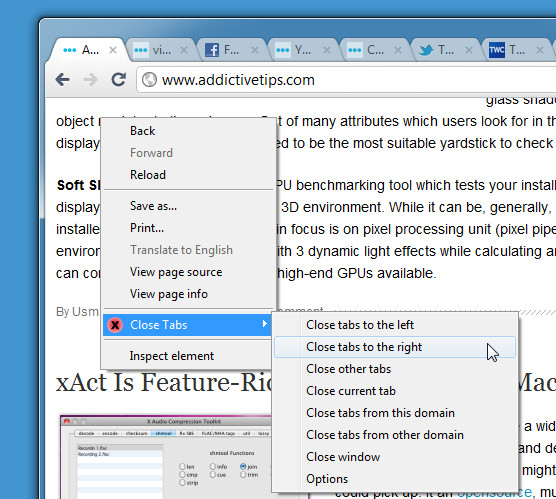556x499 pixels.
Task: Click the Reload page icon
Action: 118,79
